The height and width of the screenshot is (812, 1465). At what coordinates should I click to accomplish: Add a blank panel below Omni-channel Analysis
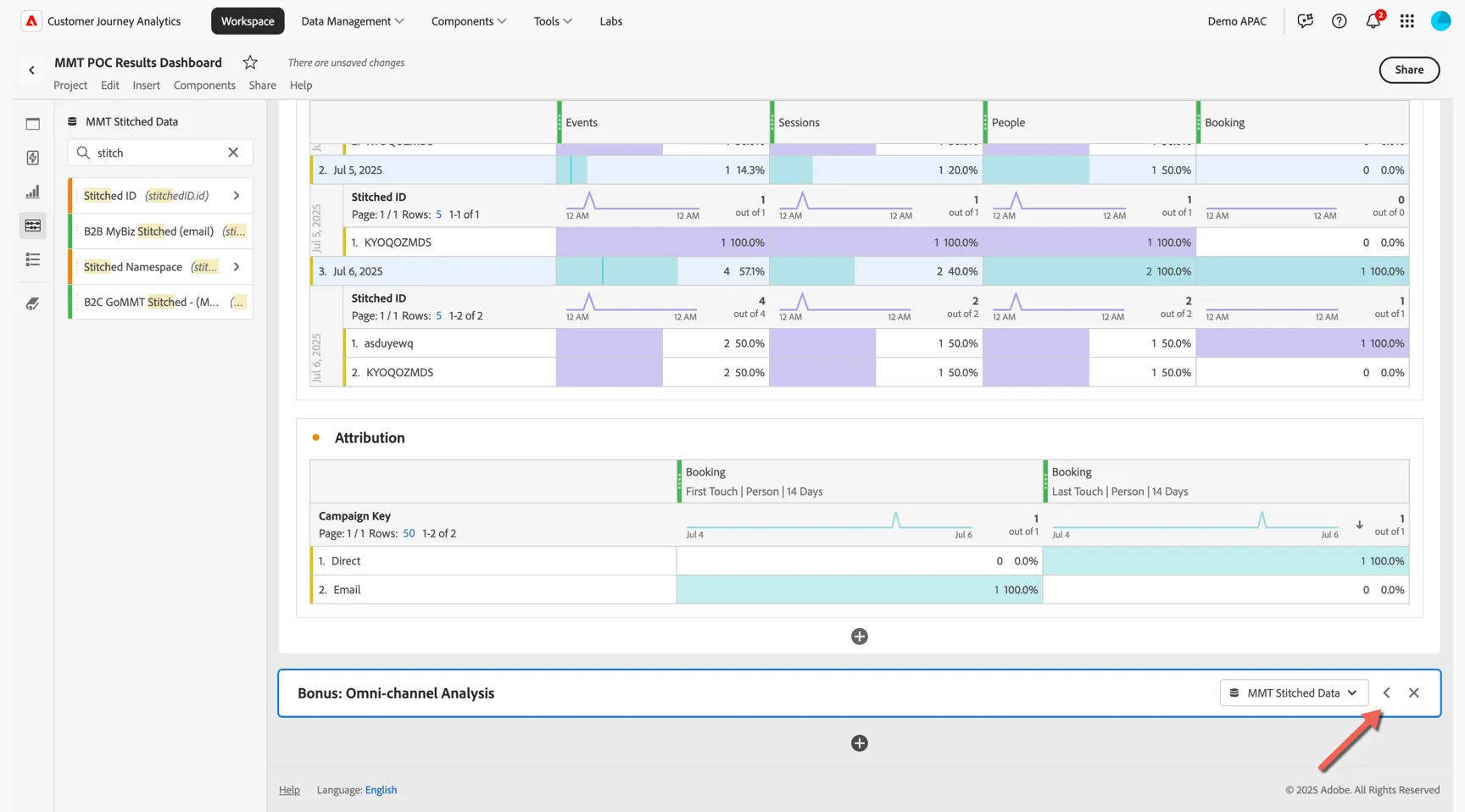pyautogui.click(x=859, y=743)
